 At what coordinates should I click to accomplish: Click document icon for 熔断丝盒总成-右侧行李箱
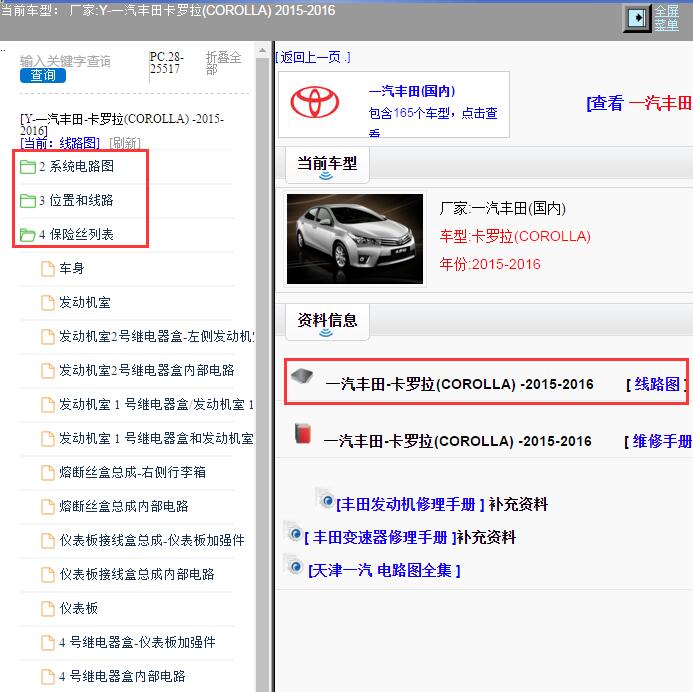pyautogui.click(x=48, y=472)
